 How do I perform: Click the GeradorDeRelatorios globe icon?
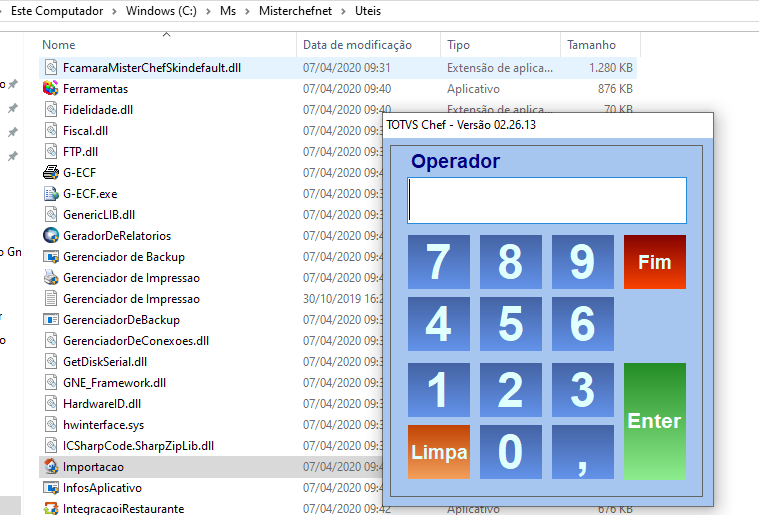coord(51,236)
